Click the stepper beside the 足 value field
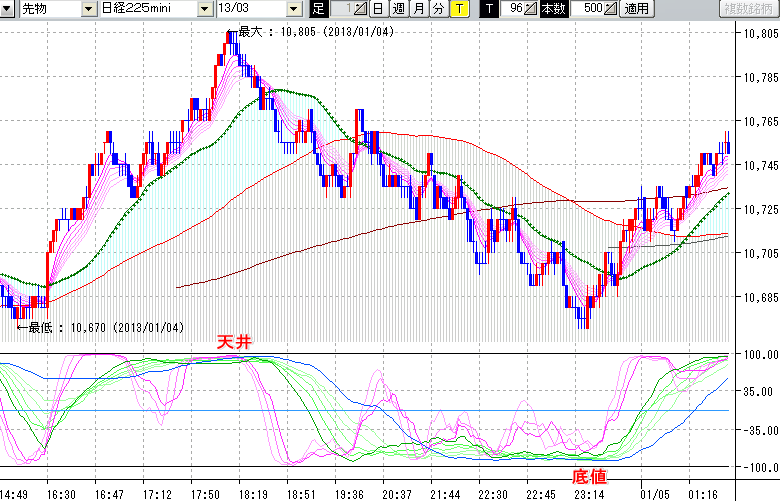 (x=361, y=9)
